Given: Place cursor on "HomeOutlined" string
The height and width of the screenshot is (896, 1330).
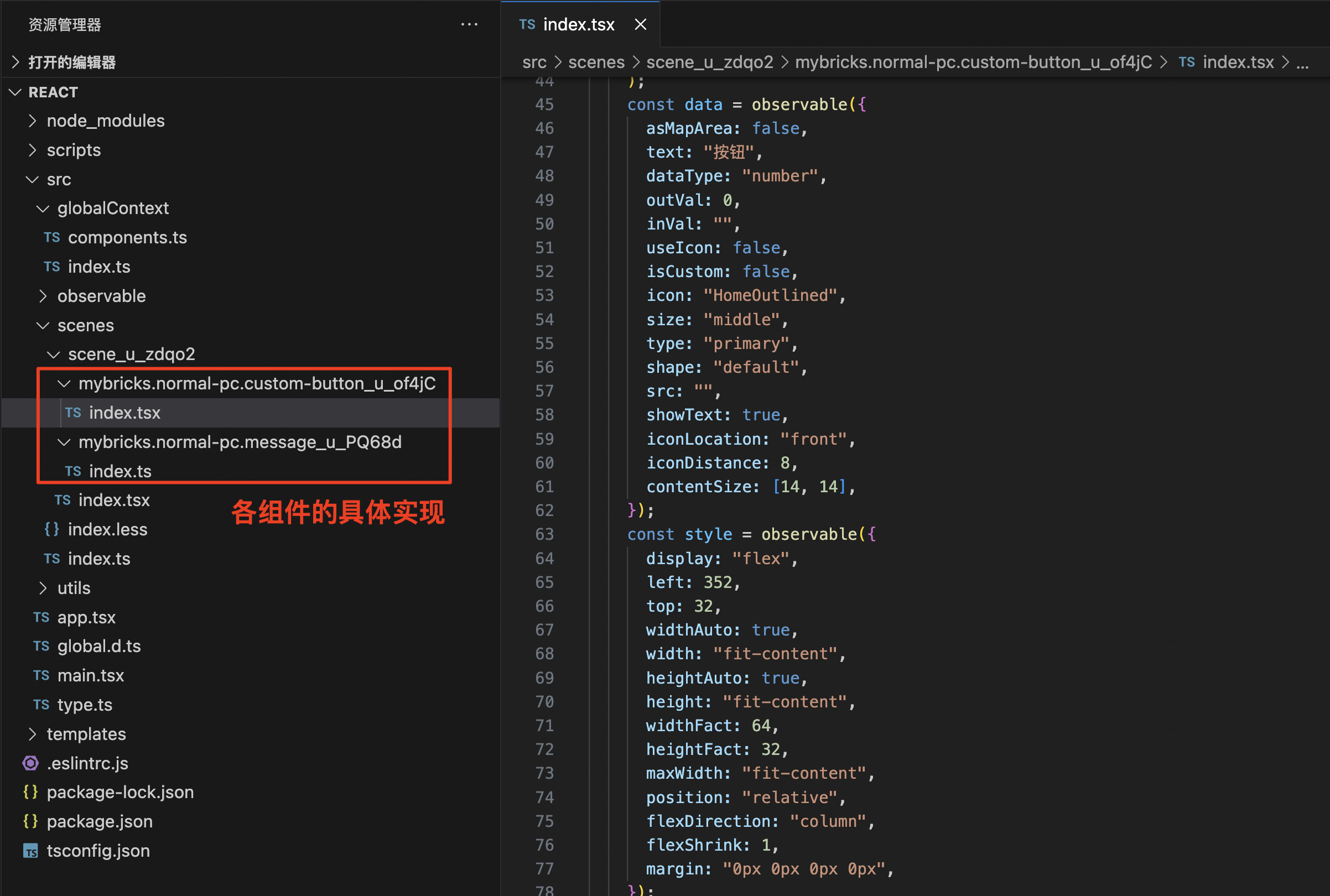Looking at the screenshot, I should [770, 295].
